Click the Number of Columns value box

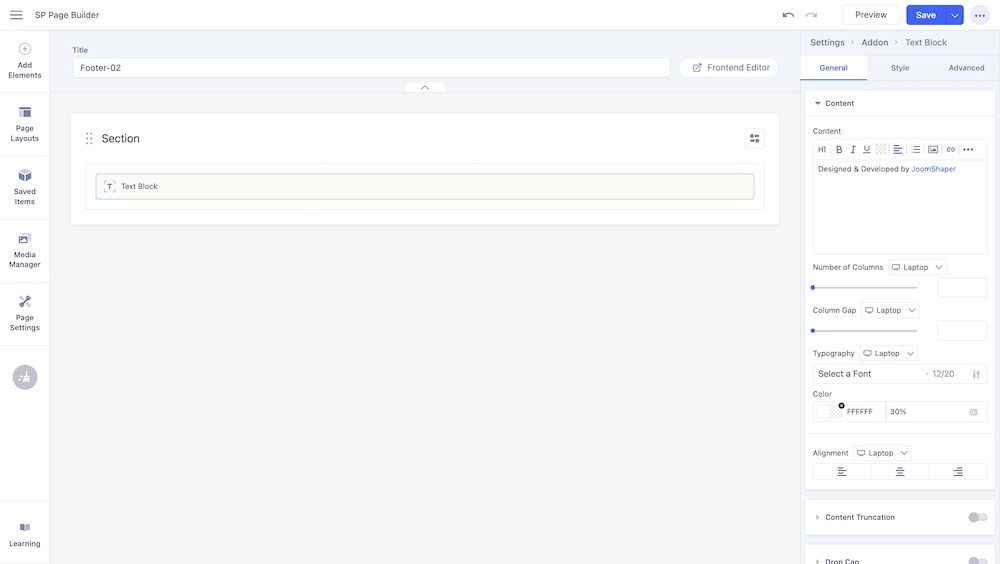pyautogui.click(x=962, y=288)
